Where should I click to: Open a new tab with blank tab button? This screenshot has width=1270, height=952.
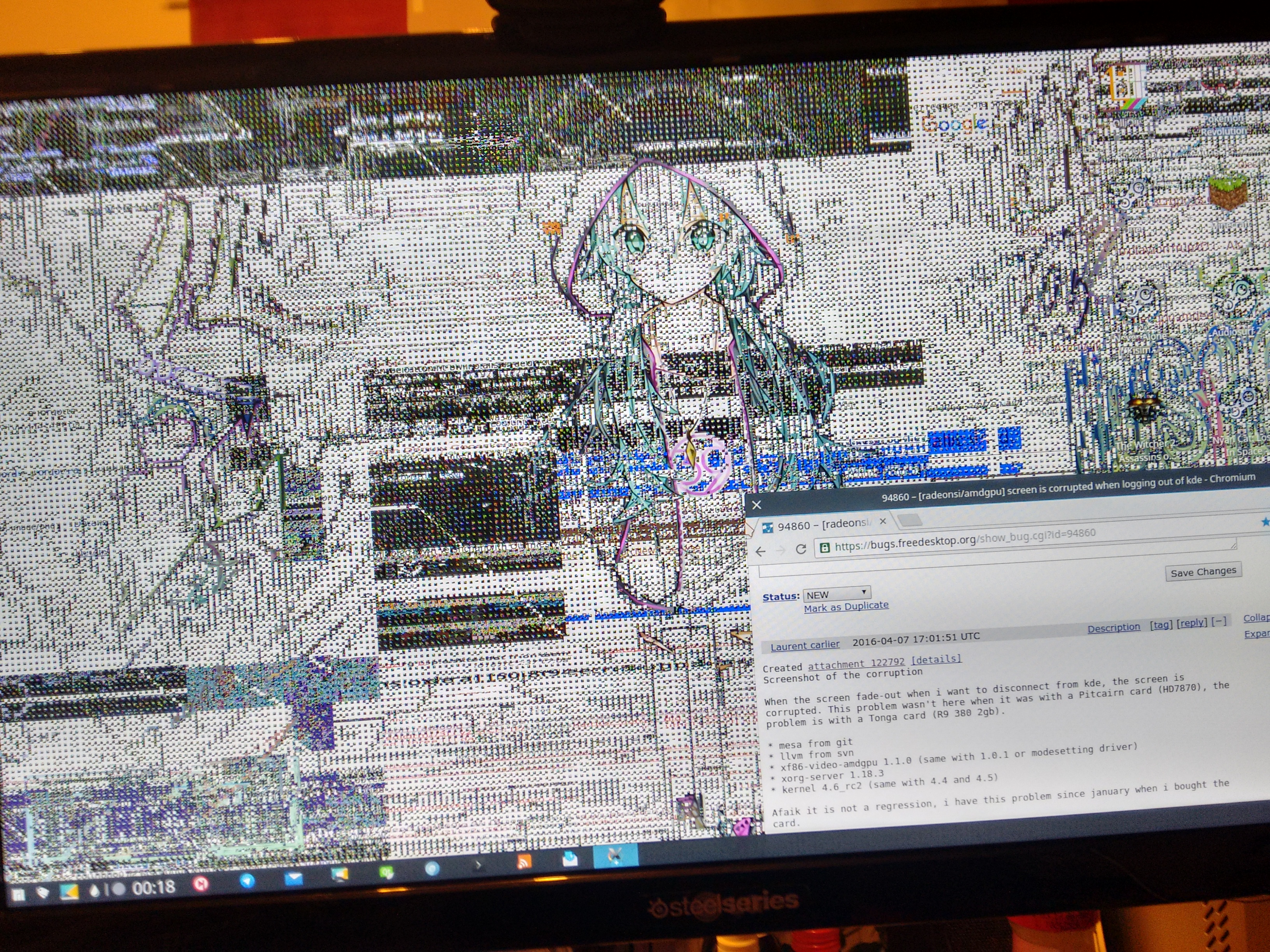click(x=909, y=520)
